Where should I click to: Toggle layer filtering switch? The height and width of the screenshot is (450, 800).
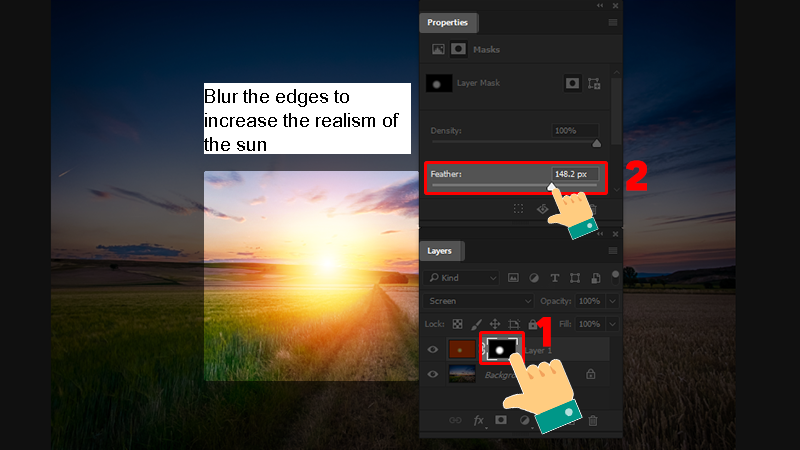click(615, 277)
